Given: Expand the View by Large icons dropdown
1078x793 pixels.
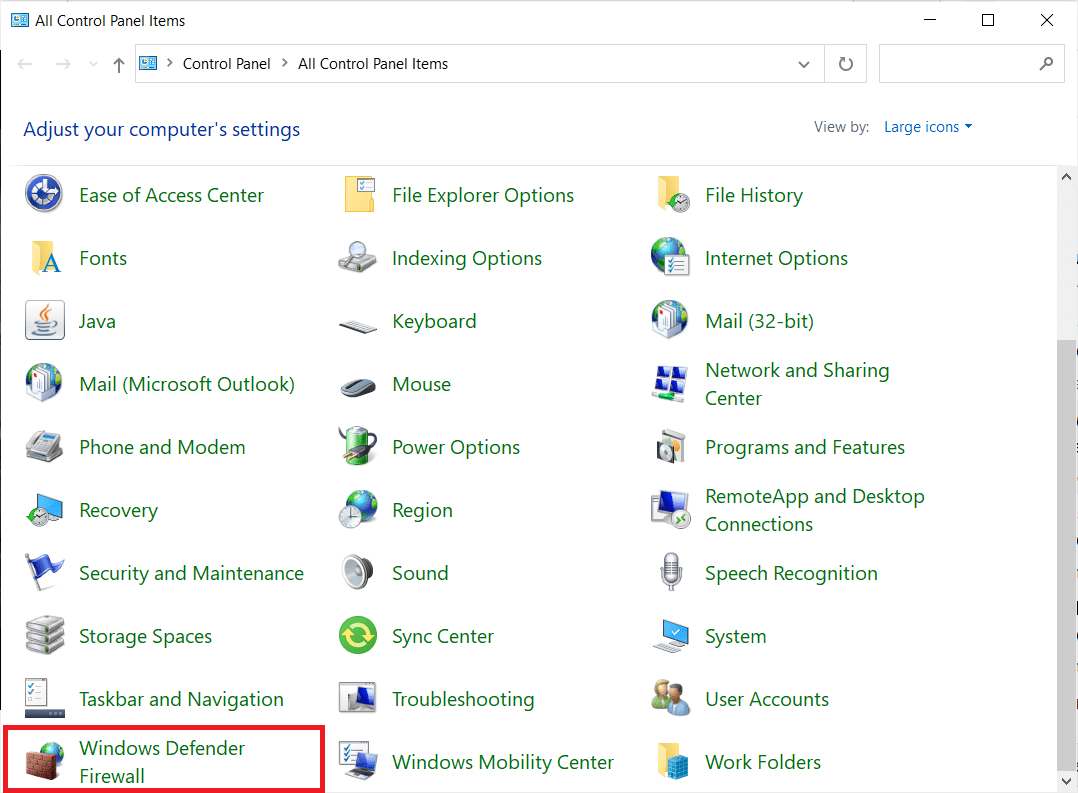Looking at the screenshot, I should point(928,127).
